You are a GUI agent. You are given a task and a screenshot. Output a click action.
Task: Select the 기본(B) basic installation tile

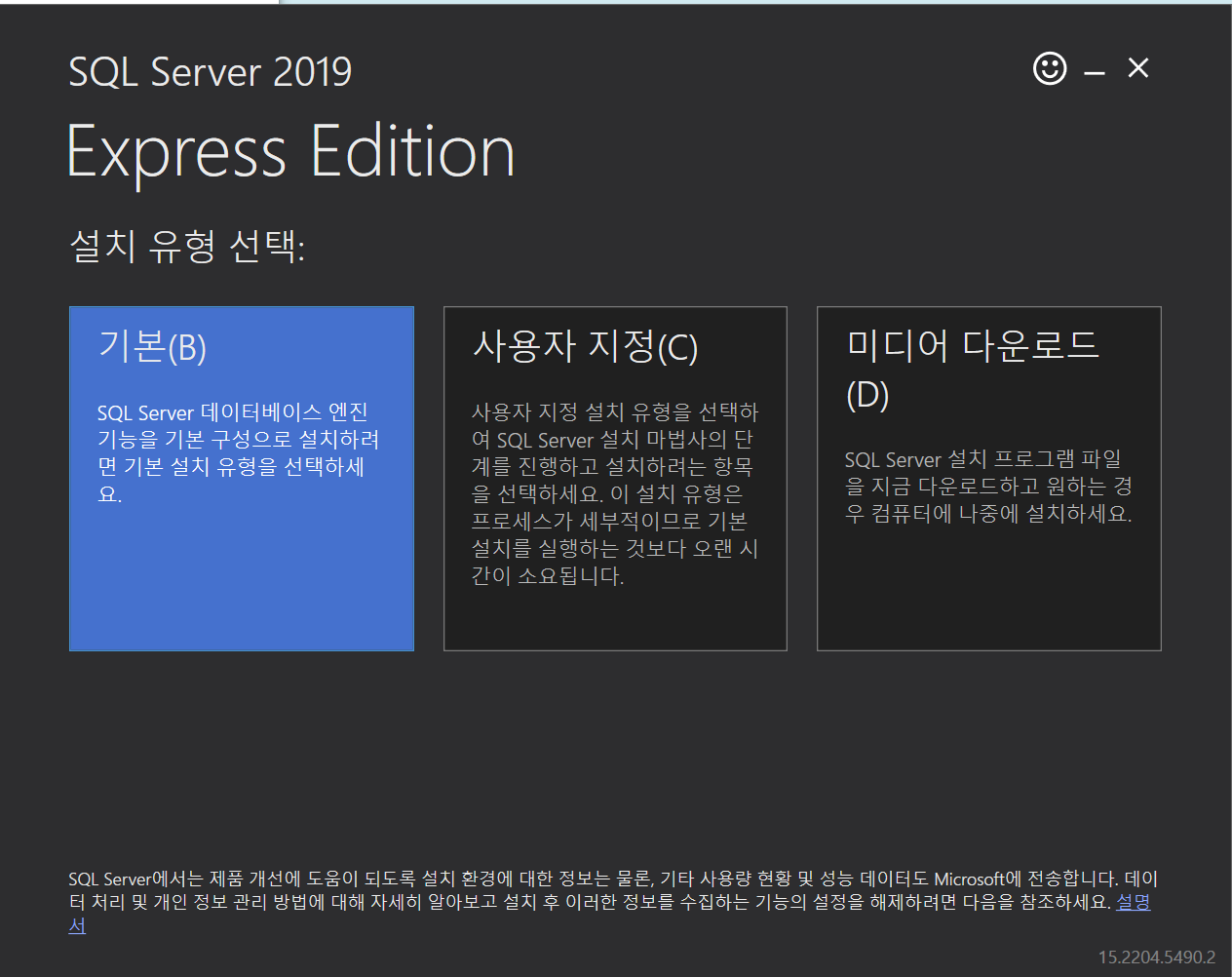242,479
